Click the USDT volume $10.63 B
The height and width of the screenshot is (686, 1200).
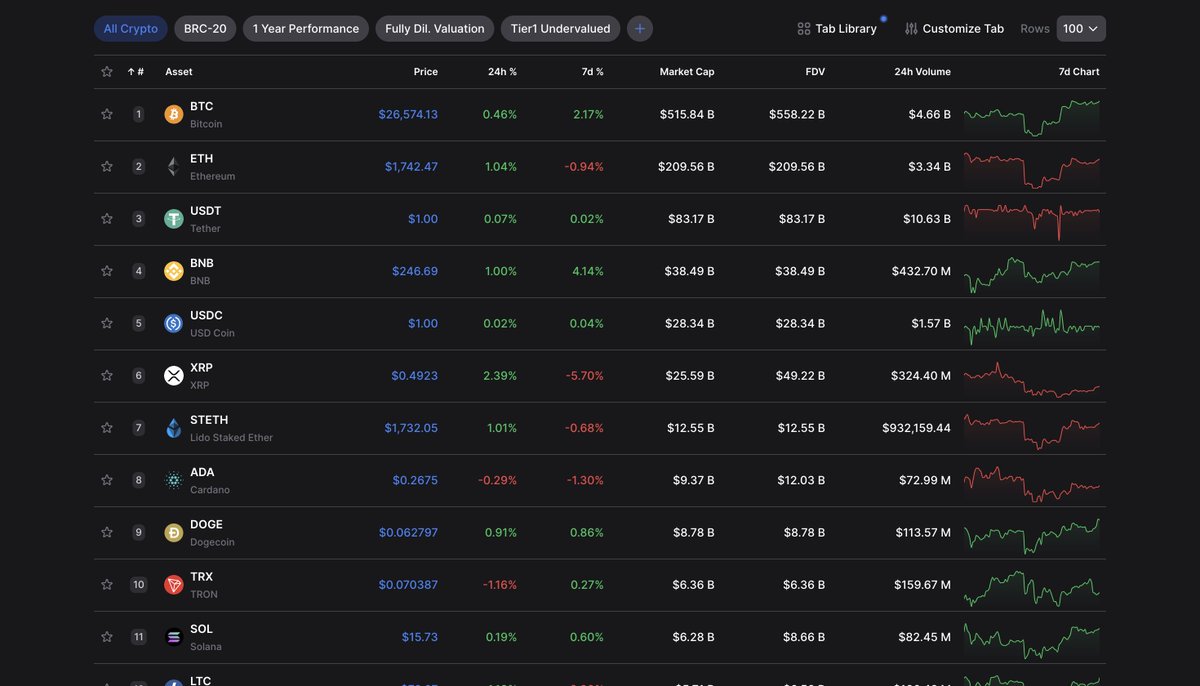[x=927, y=219]
